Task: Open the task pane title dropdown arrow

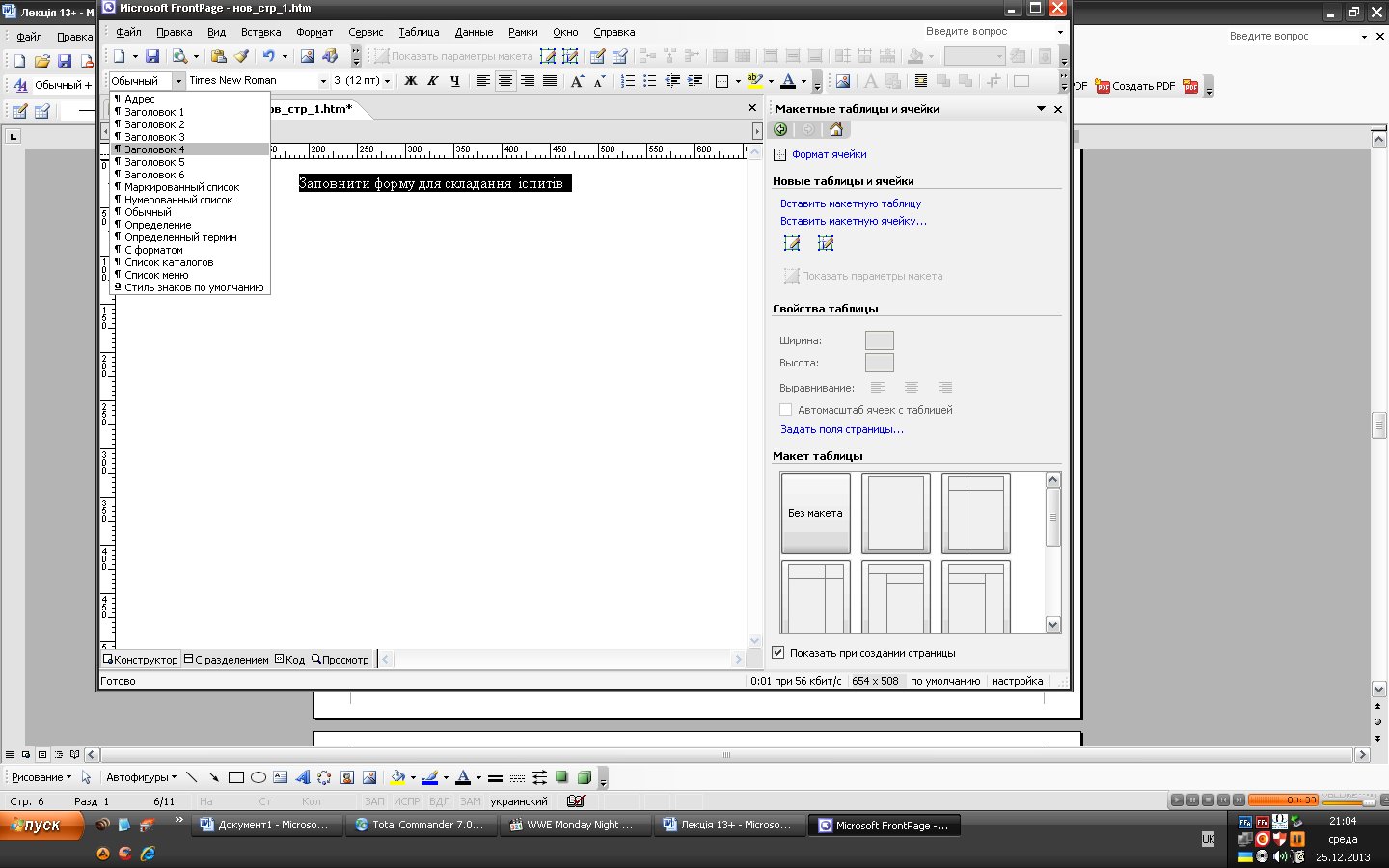Action: 1041,109
